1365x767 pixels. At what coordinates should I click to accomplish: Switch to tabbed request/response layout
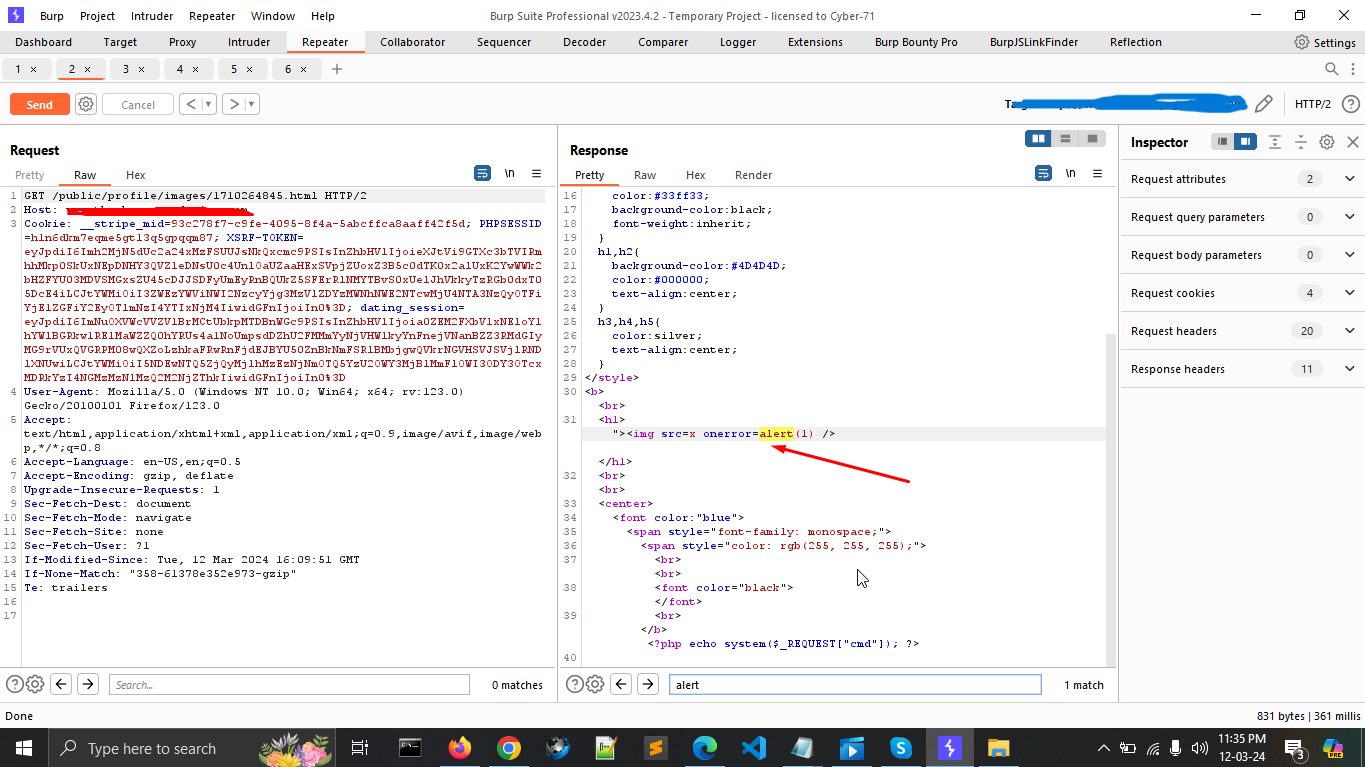1092,139
